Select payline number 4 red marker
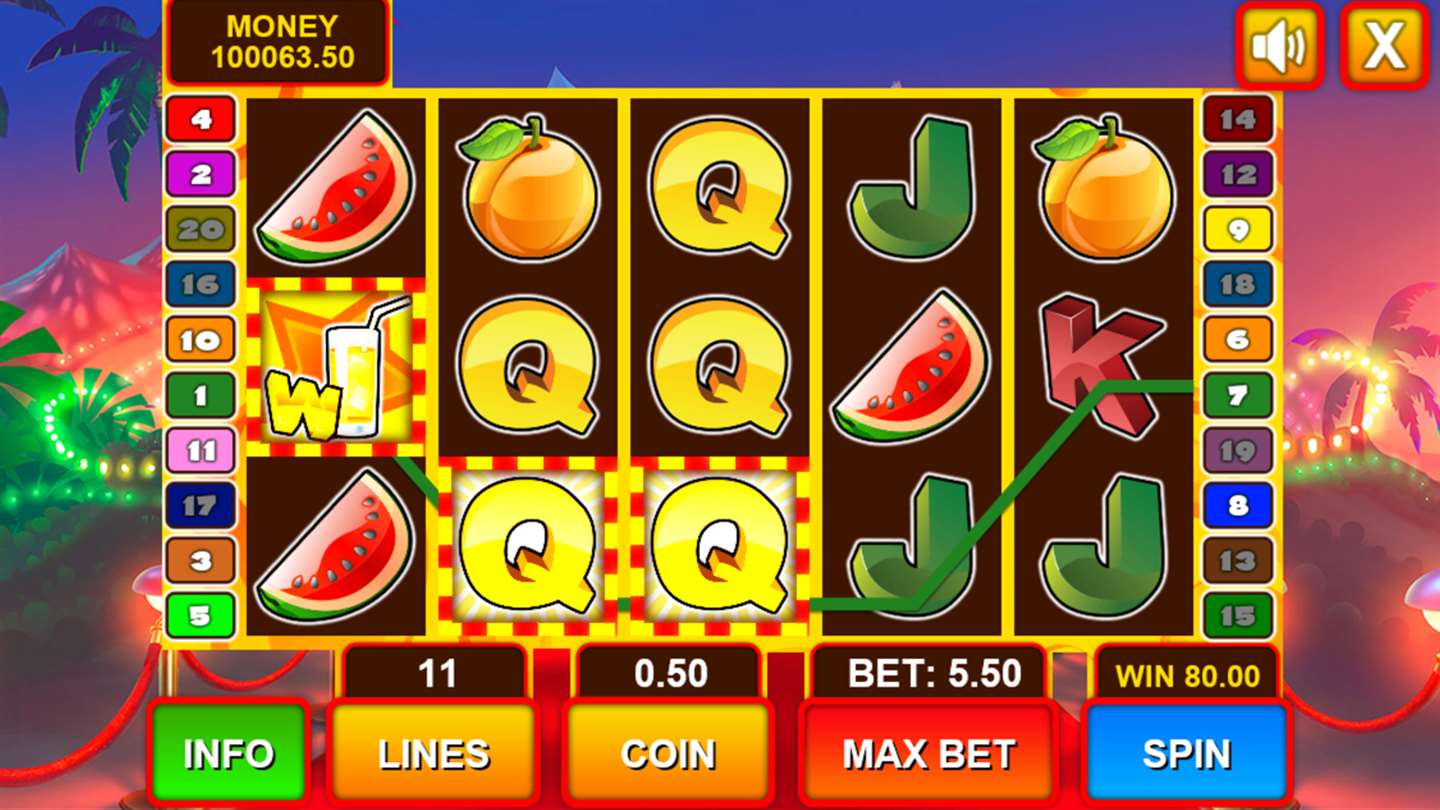Viewport: 1440px width, 810px height. (x=201, y=120)
